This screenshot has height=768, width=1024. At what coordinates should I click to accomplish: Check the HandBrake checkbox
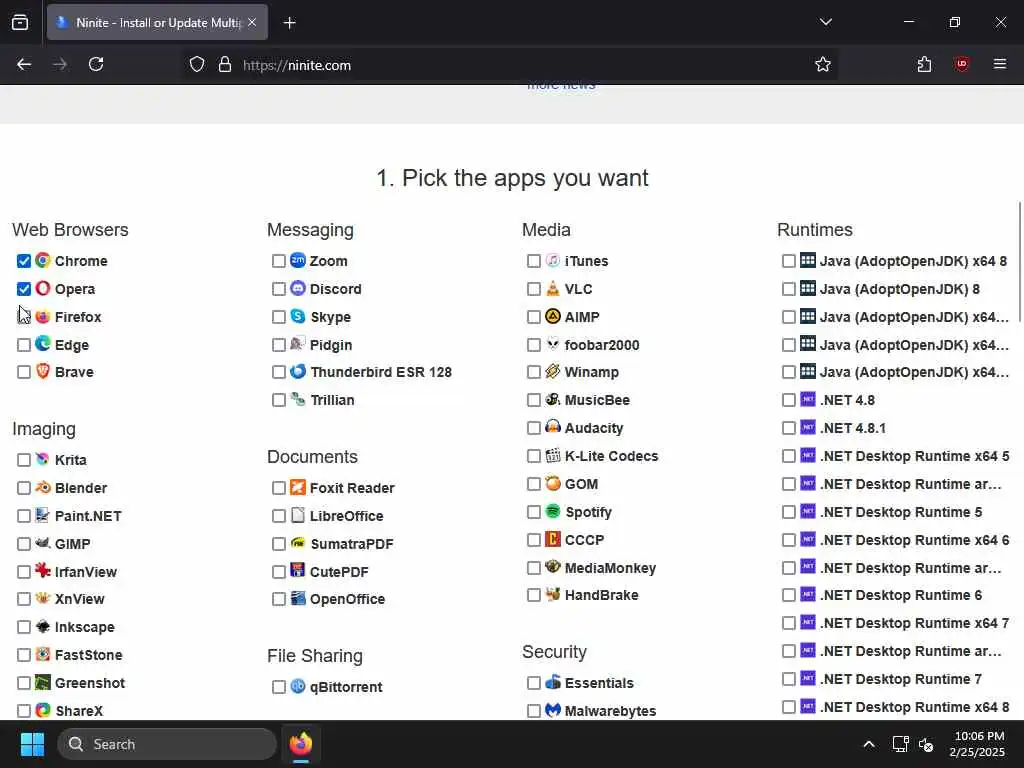[534, 595]
